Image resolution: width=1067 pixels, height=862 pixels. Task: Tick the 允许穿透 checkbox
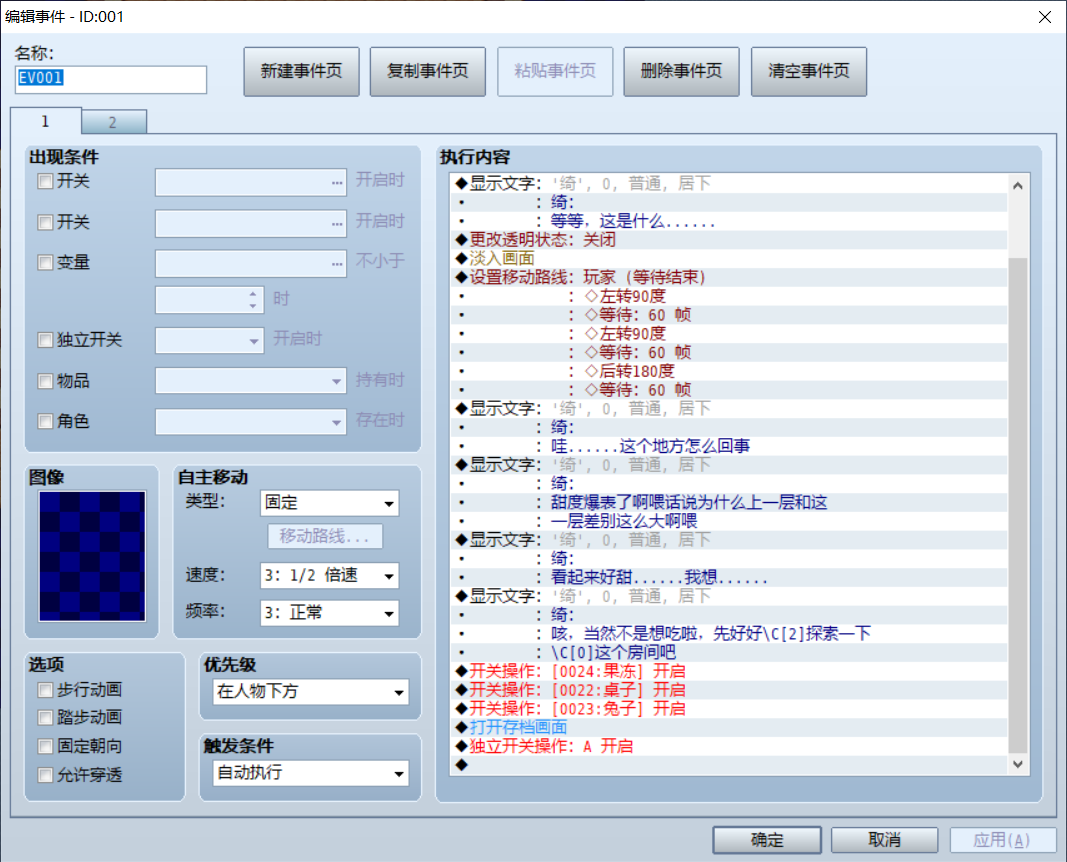tap(45, 775)
